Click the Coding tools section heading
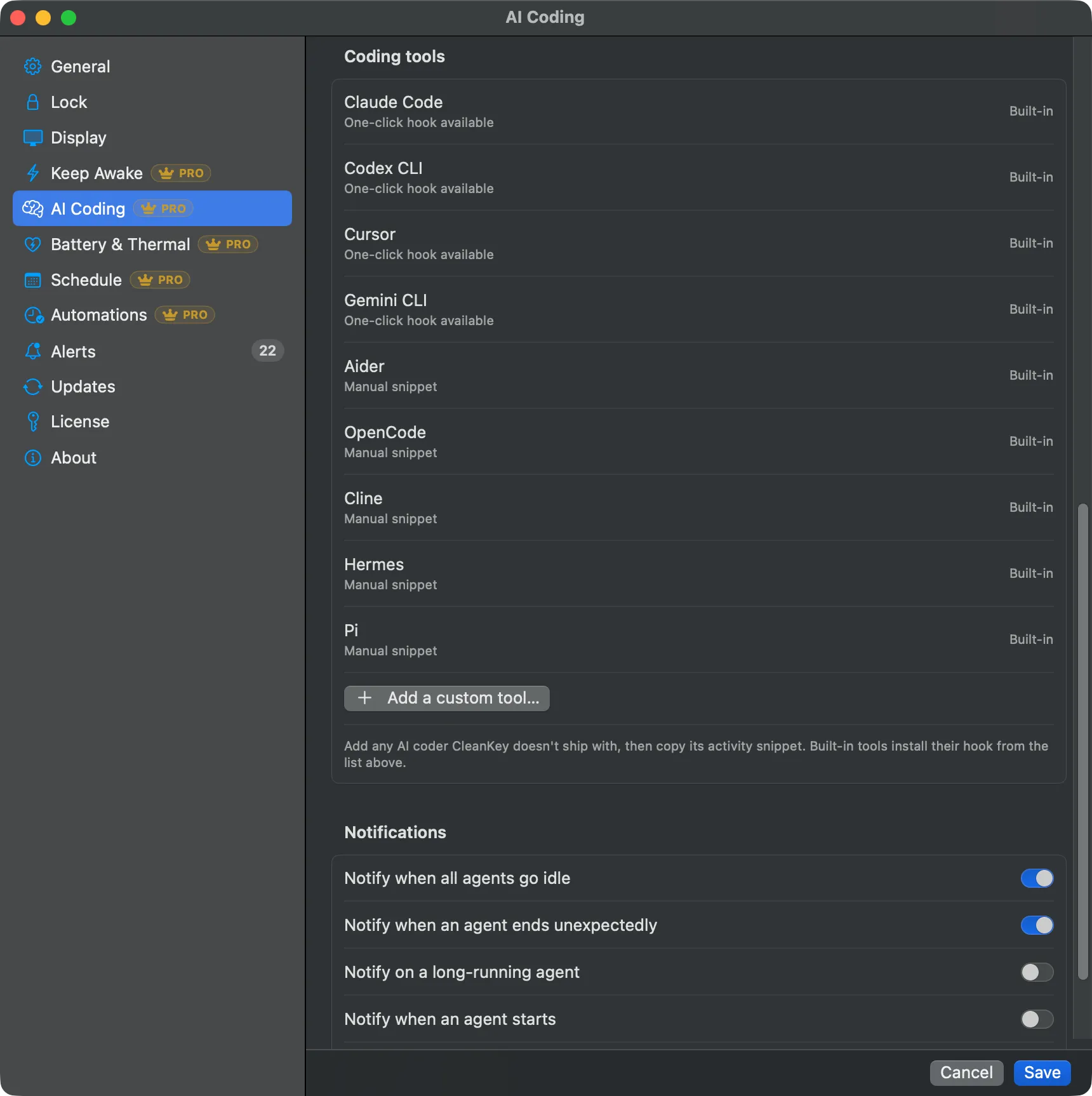Image resolution: width=1092 pixels, height=1096 pixels. pos(394,57)
